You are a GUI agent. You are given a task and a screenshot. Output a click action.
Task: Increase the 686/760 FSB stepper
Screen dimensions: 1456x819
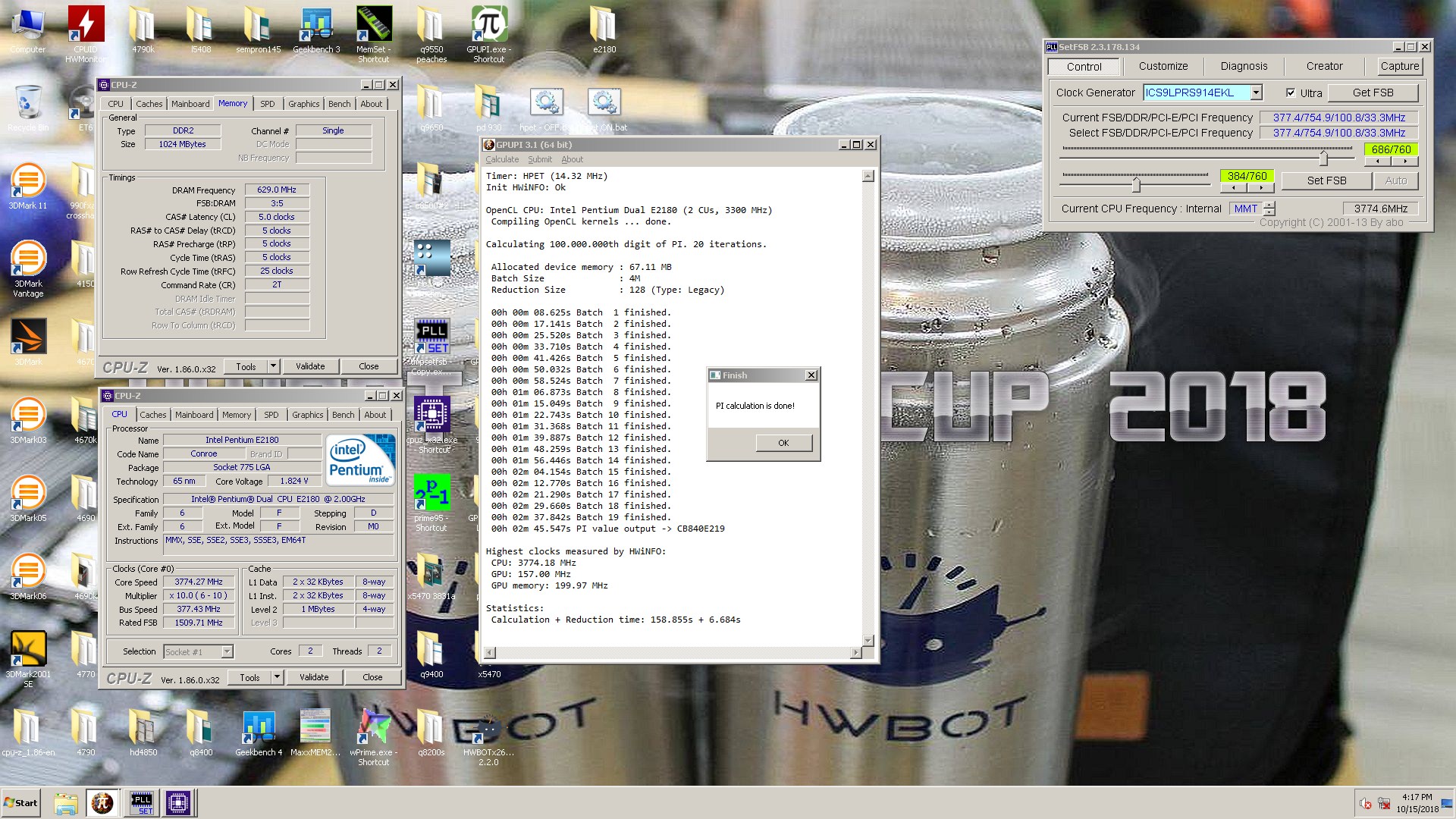point(1404,161)
